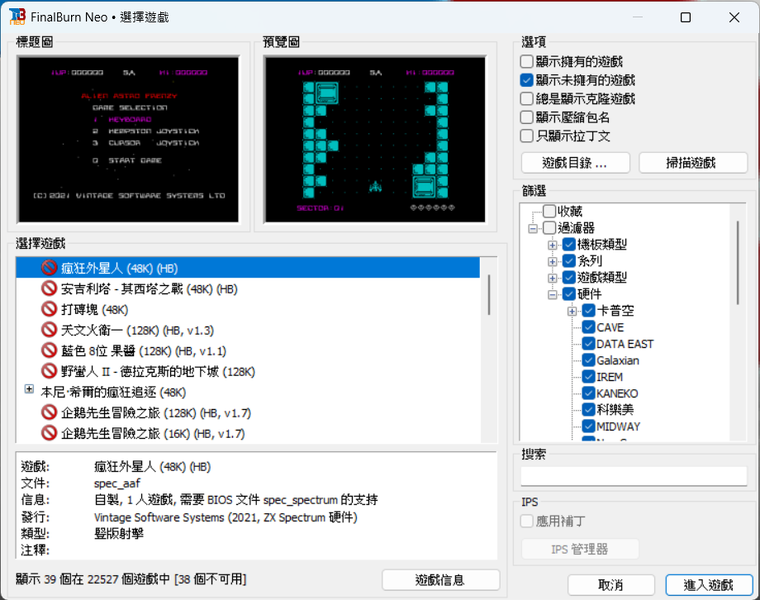Viewport: 760px width, 600px height.
Task: Toggle the MIDWAY hardware checkbox
Action: 588,426
